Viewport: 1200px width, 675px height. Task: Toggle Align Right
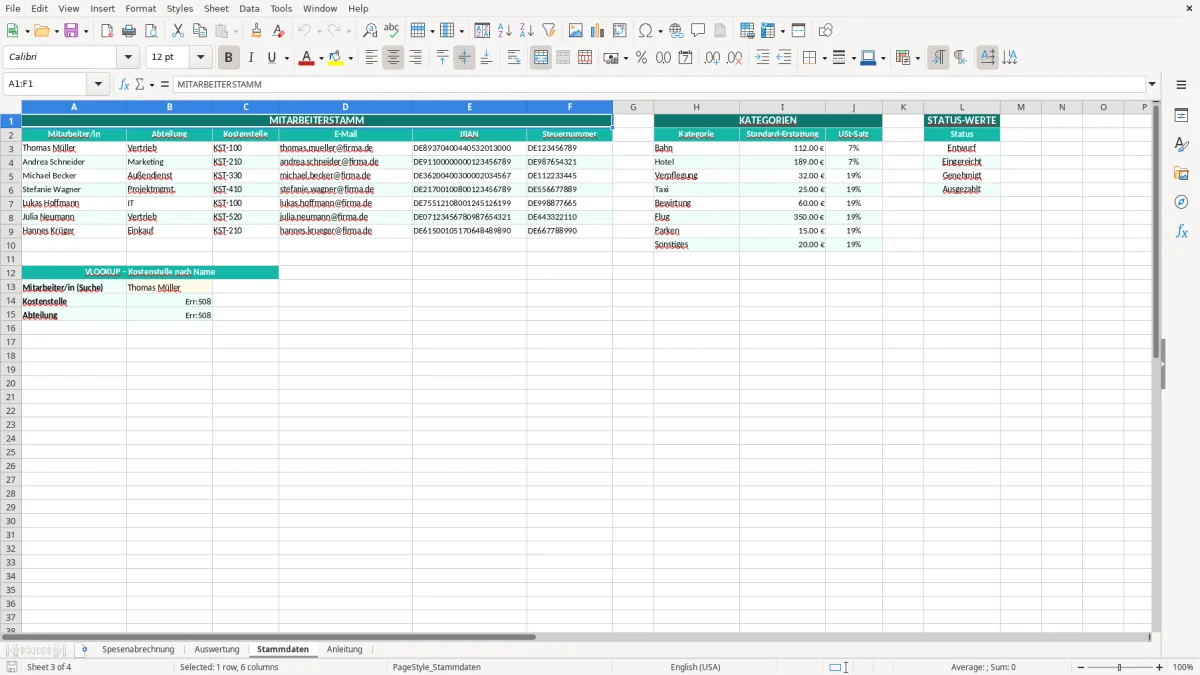click(x=415, y=58)
